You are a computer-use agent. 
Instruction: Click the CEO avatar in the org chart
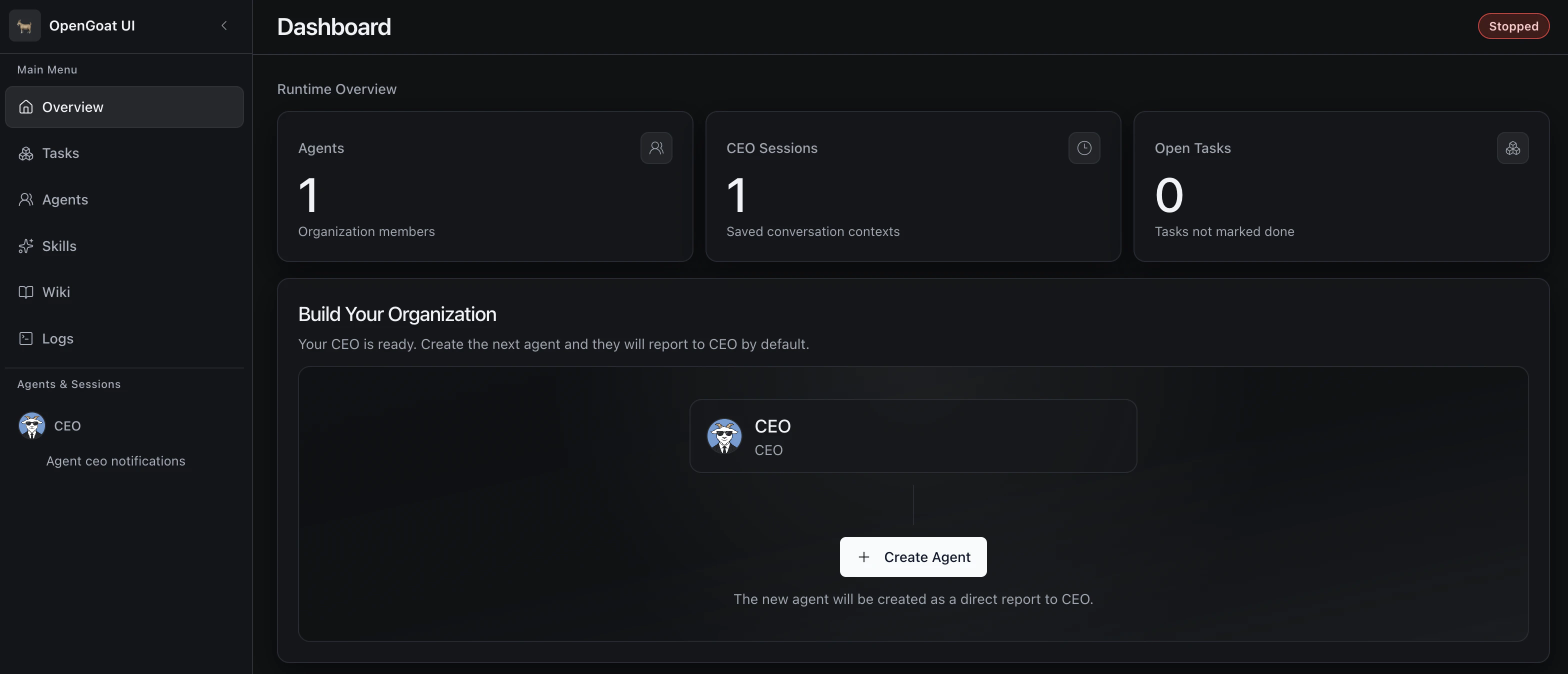click(724, 436)
